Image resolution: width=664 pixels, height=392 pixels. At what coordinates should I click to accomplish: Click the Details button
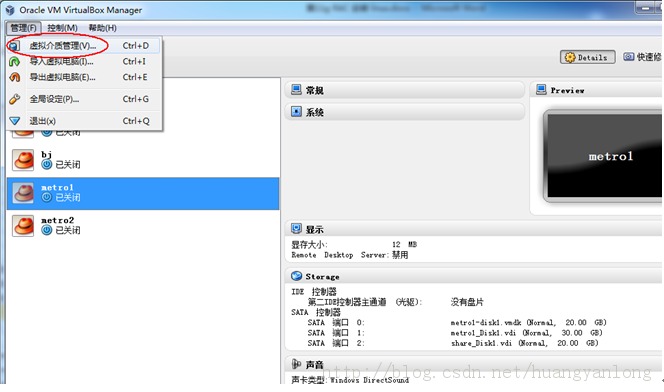click(x=587, y=57)
